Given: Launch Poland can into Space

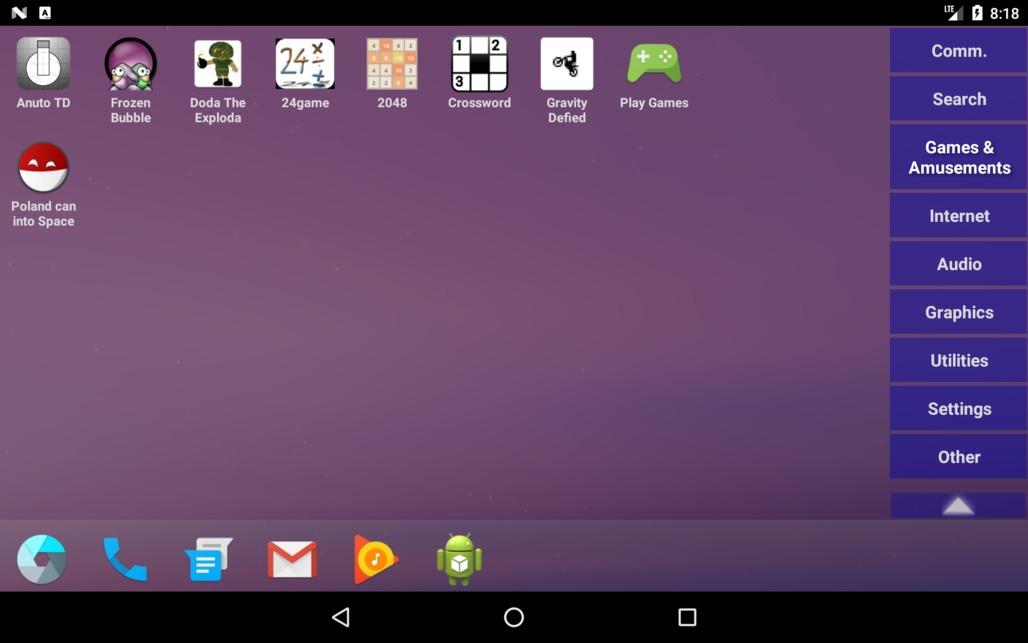Looking at the screenshot, I should point(43,168).
